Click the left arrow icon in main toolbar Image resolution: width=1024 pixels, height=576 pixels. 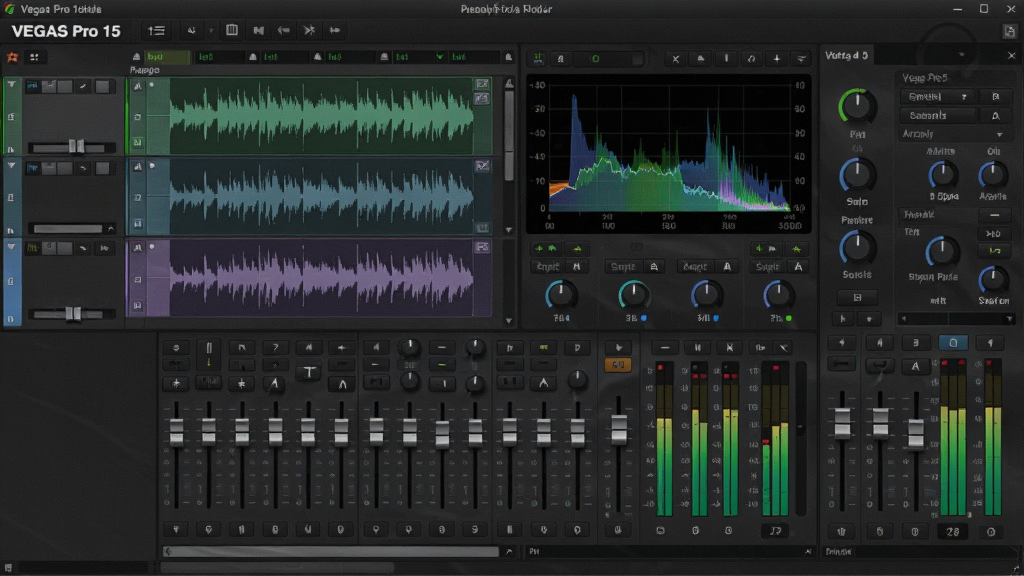[283, 30]
